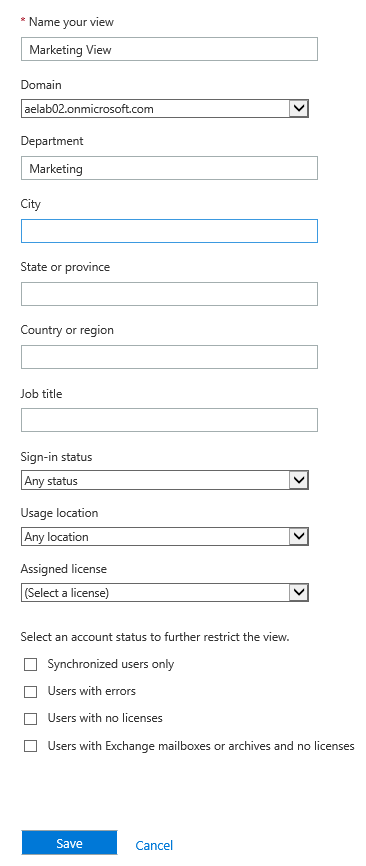
Task: Tick Users with no licenses checkbox
Action: click(30, 719)
